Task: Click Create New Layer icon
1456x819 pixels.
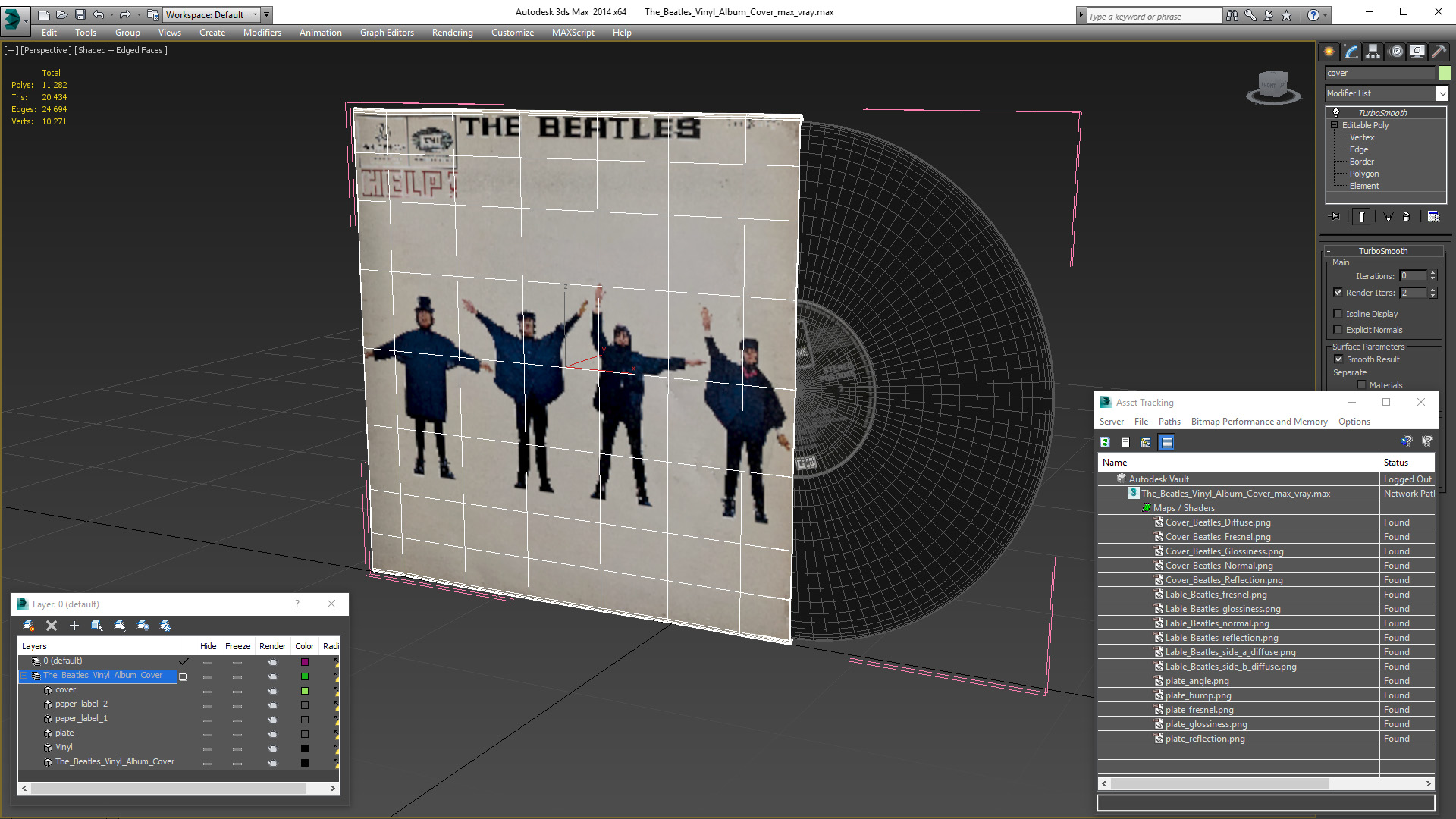Action: 29,626
